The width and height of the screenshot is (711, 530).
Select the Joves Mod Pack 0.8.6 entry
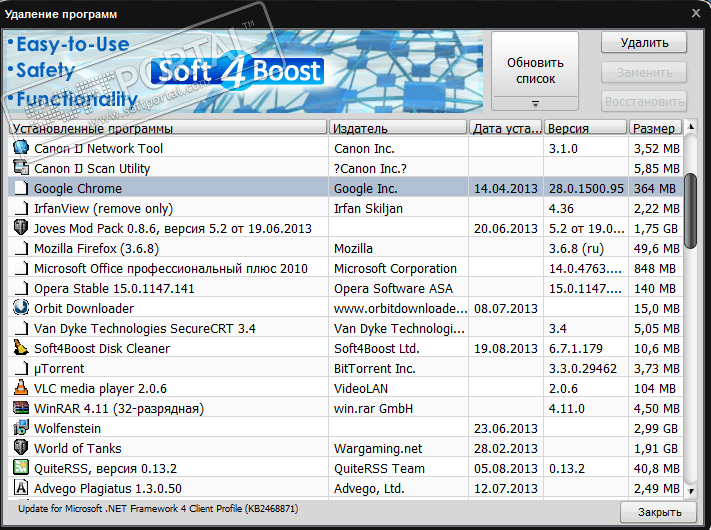pyautogui.click(x=173, y=228)
